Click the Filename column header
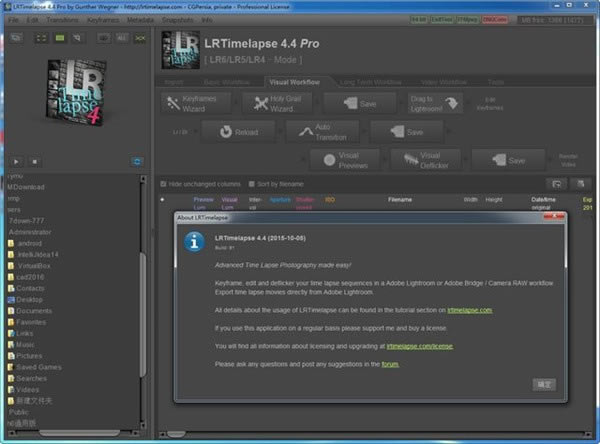This screenshot has width=600, height=444. [x=400, y=200]
